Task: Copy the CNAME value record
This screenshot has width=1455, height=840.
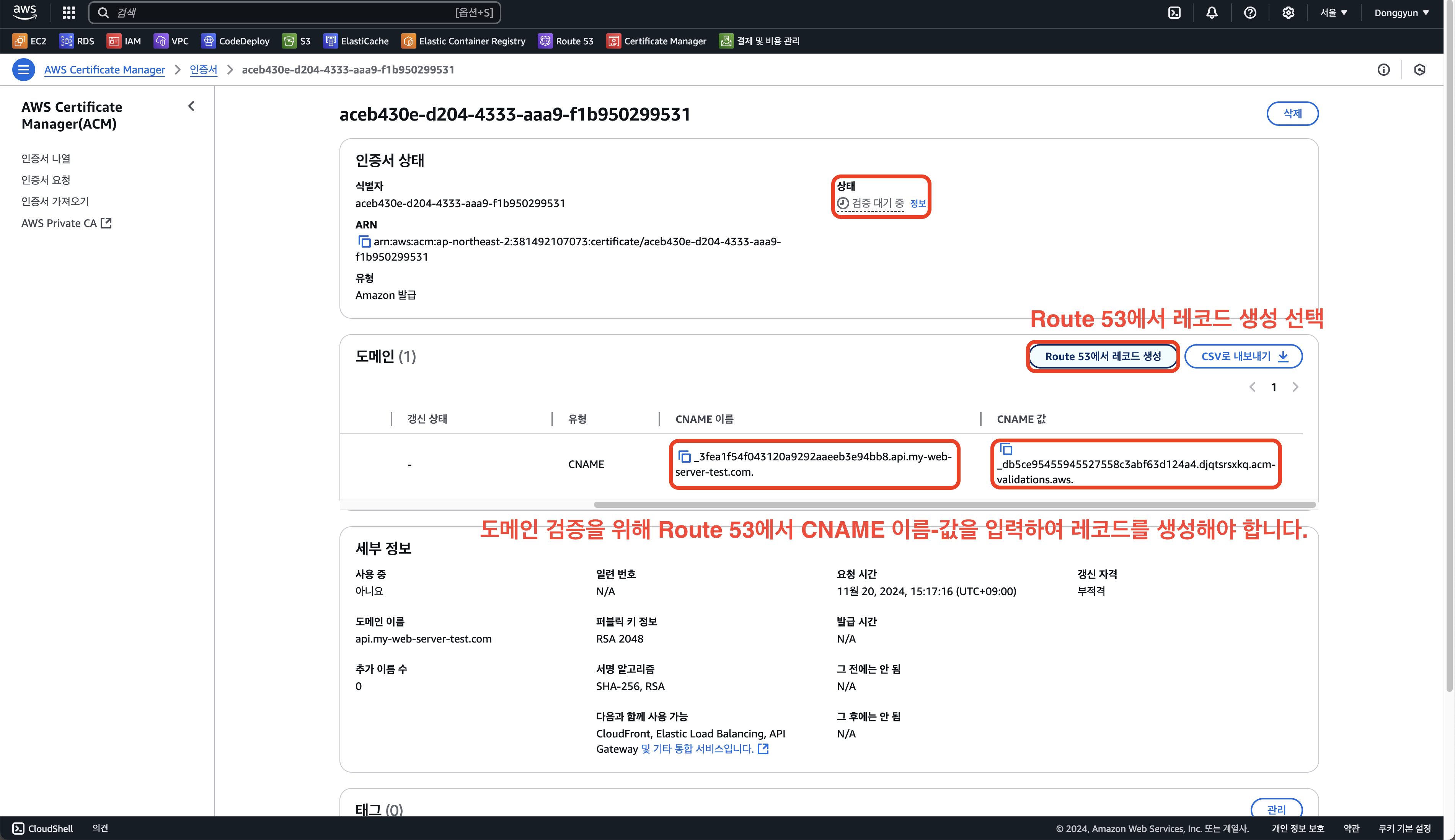Action: pyautogui.click(x=1006, y=449)
